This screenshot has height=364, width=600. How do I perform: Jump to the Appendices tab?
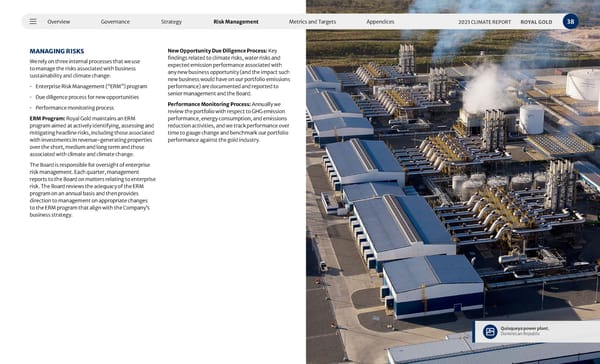380,22
